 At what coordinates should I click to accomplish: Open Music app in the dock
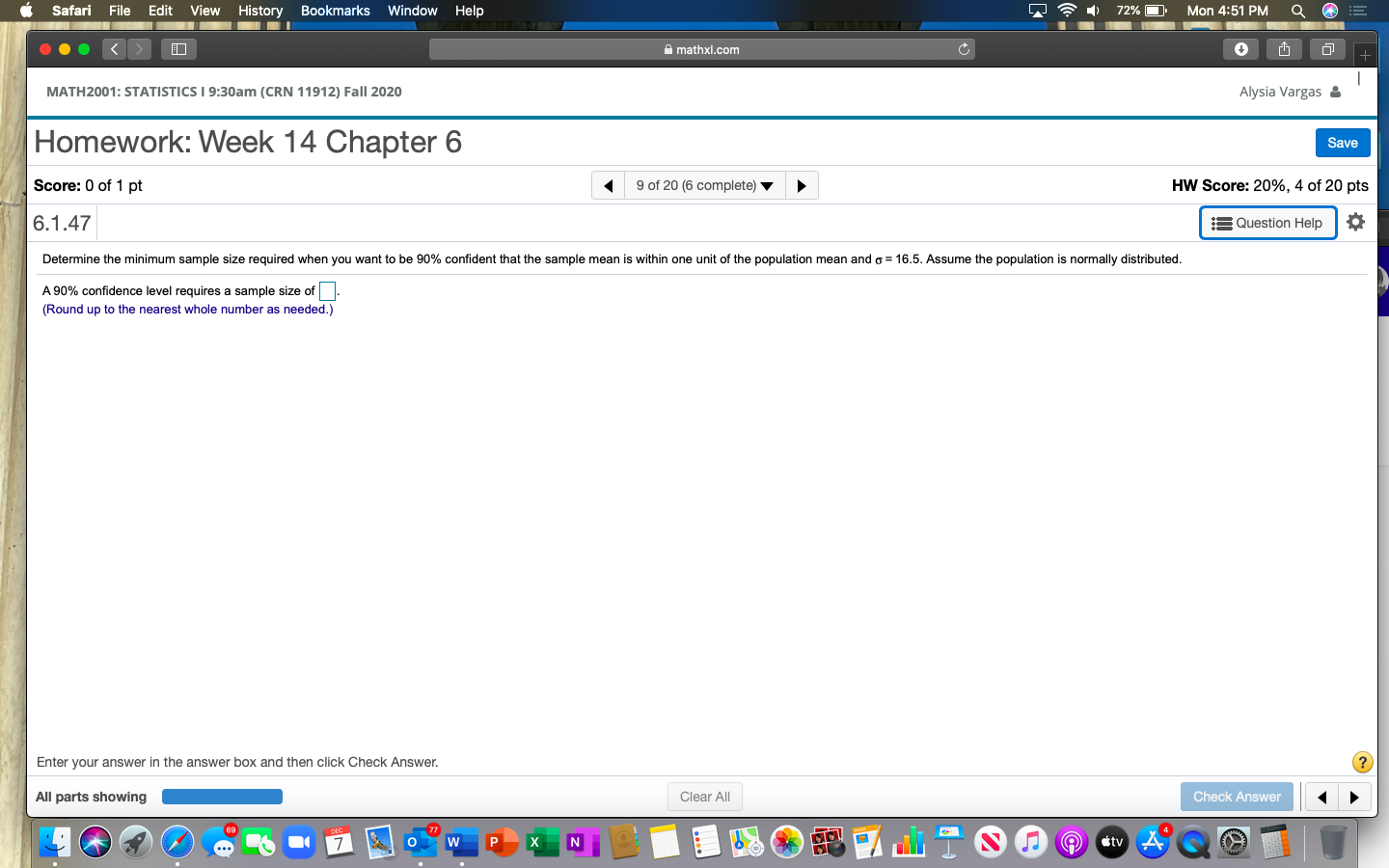coord(1031,842)
